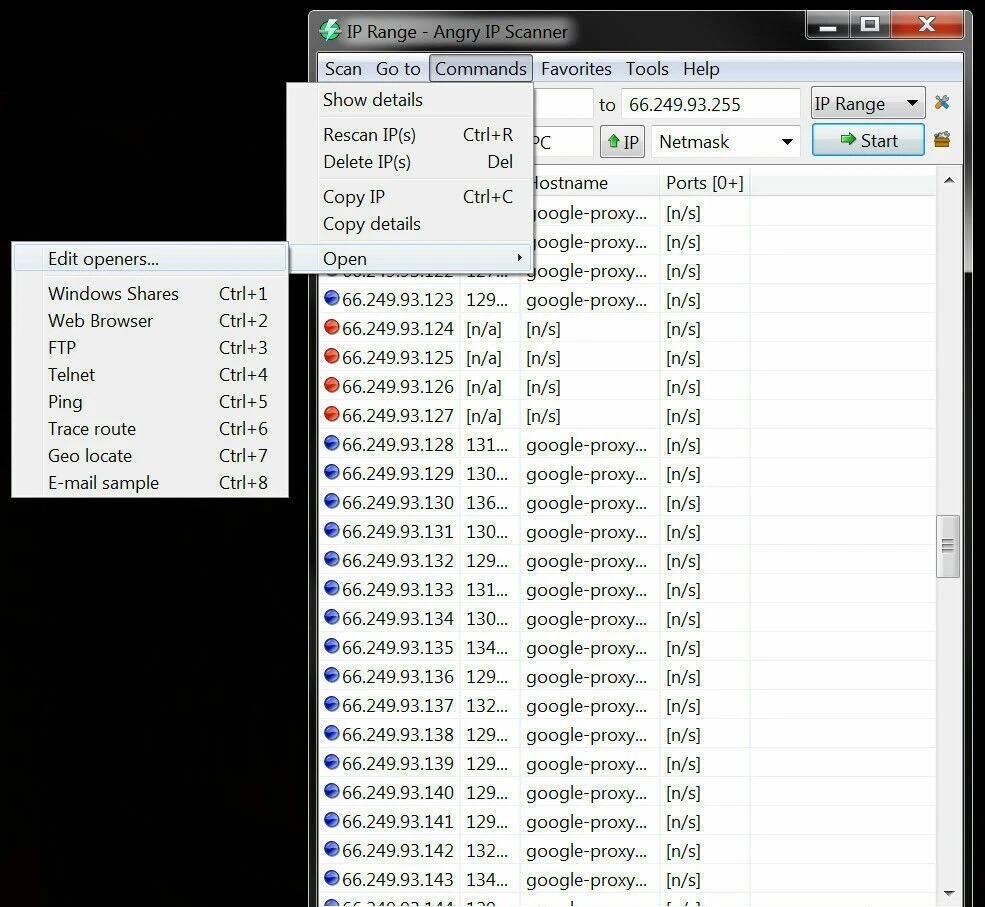Expand the Open submenu arrow

pos(519,258)
